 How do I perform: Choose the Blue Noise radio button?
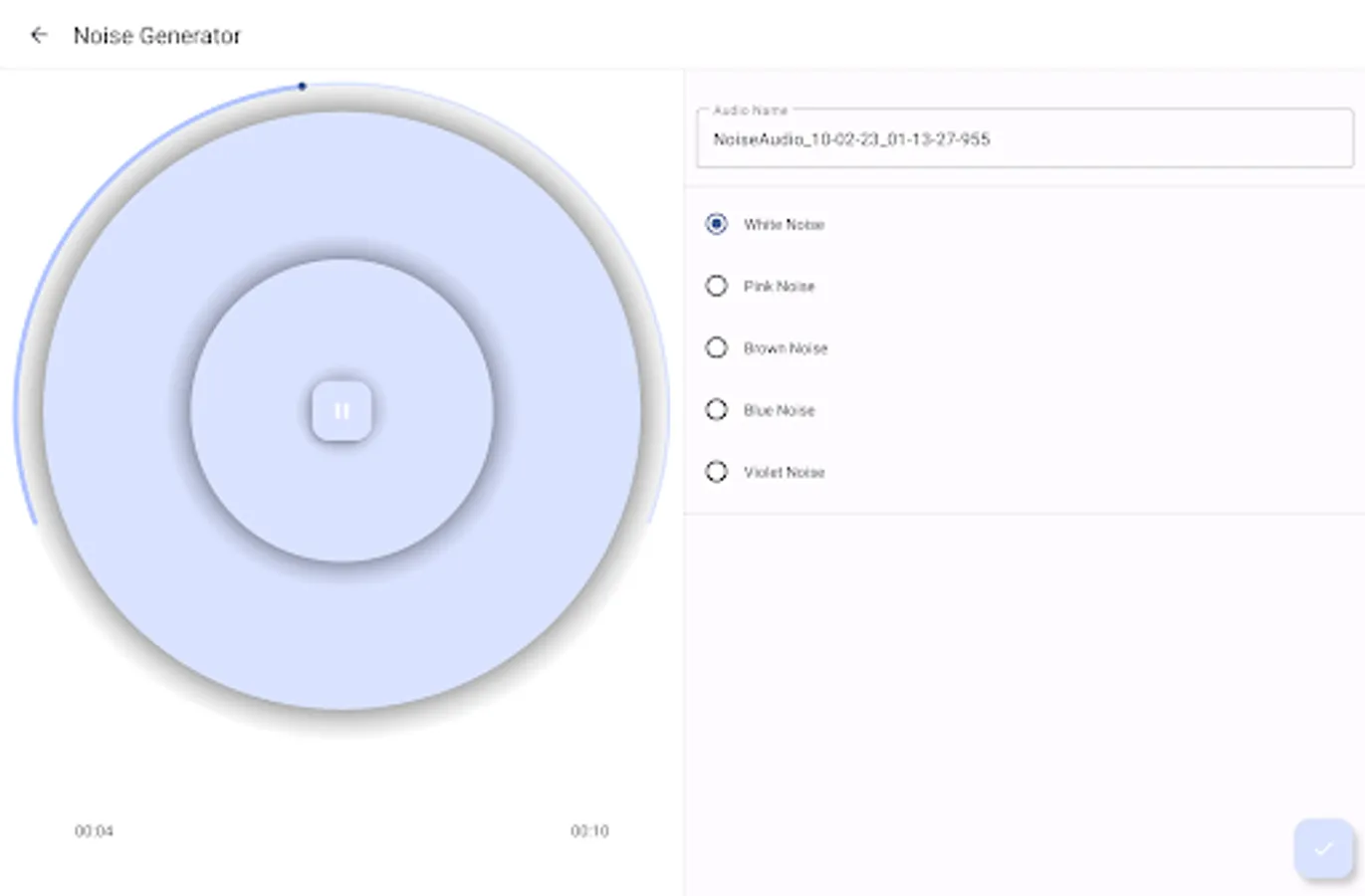point(716,409)
